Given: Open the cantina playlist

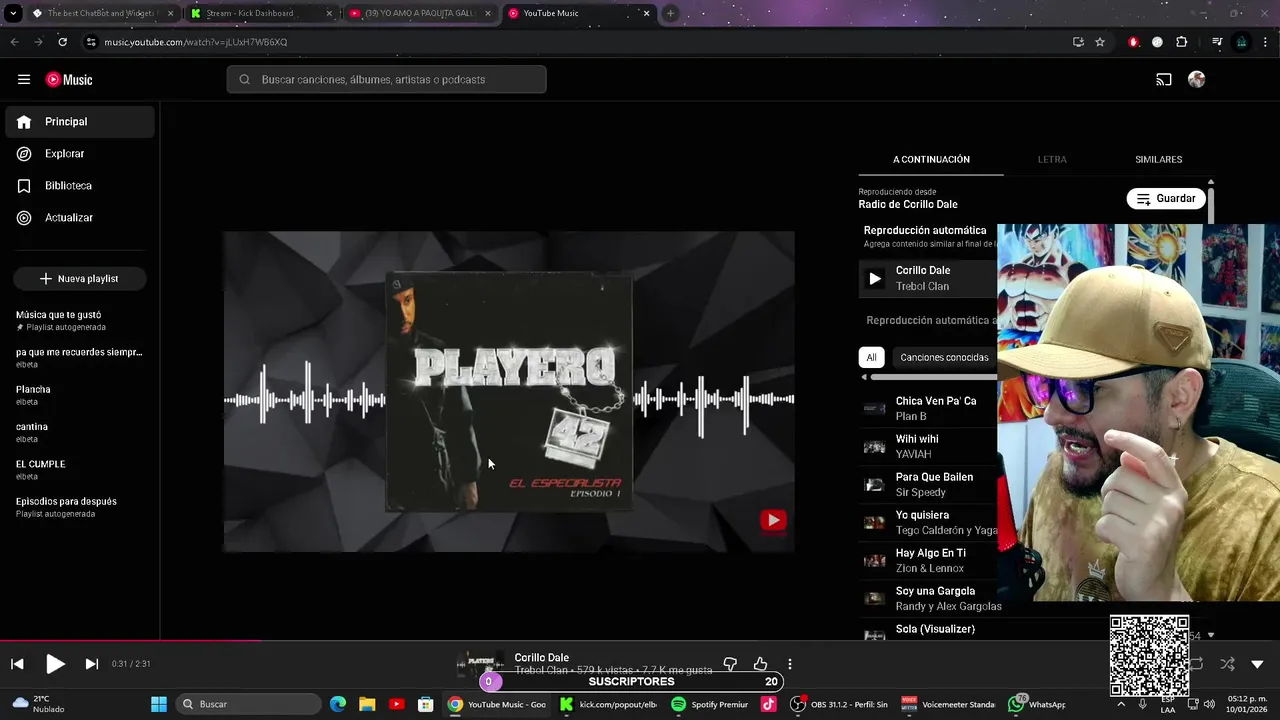Looking at the screenshot, I should (80, 432).
